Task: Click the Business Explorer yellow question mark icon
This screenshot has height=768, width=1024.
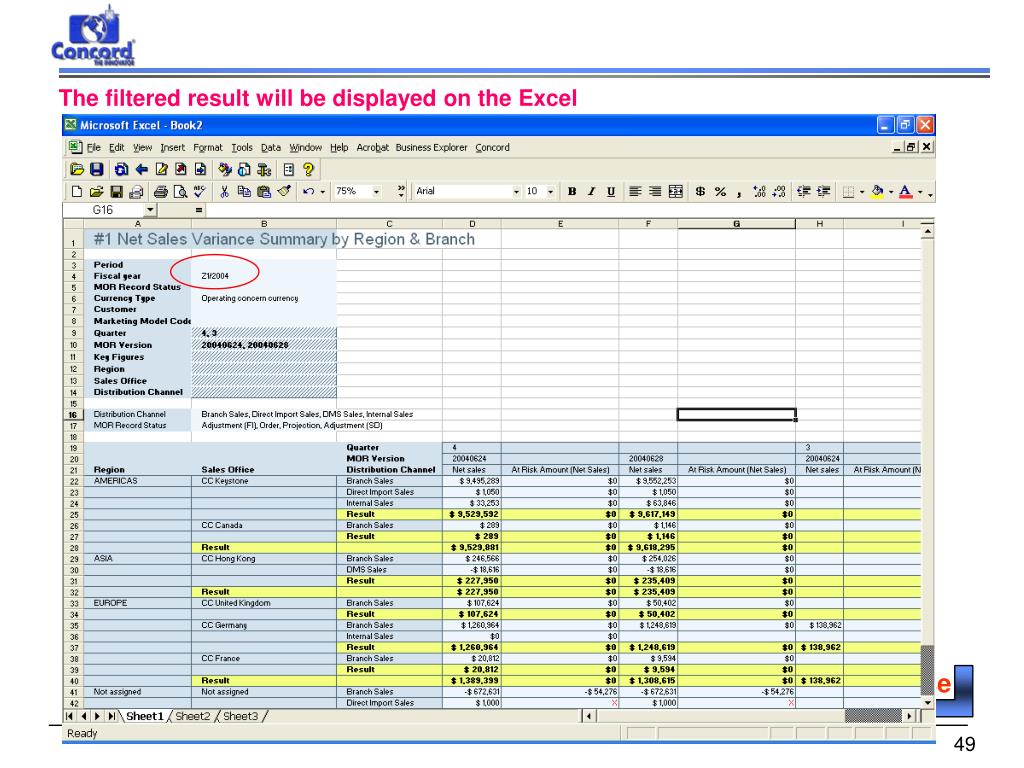Action: pyautogui.click(x=308, y=170)
